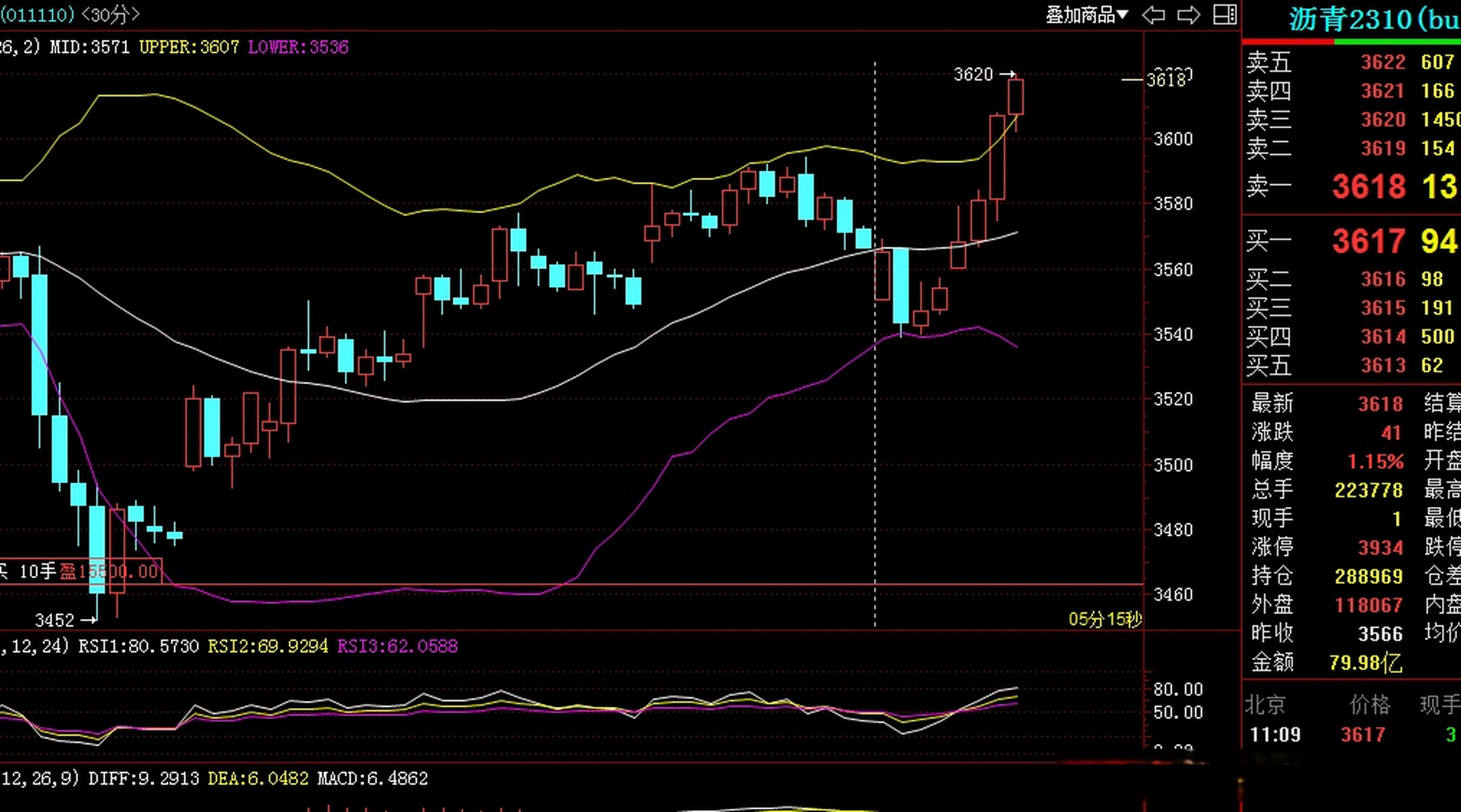The height and width of the screenshot is (812, 1461).
Task: Click the 30分 period label
Action: (110, 15)
